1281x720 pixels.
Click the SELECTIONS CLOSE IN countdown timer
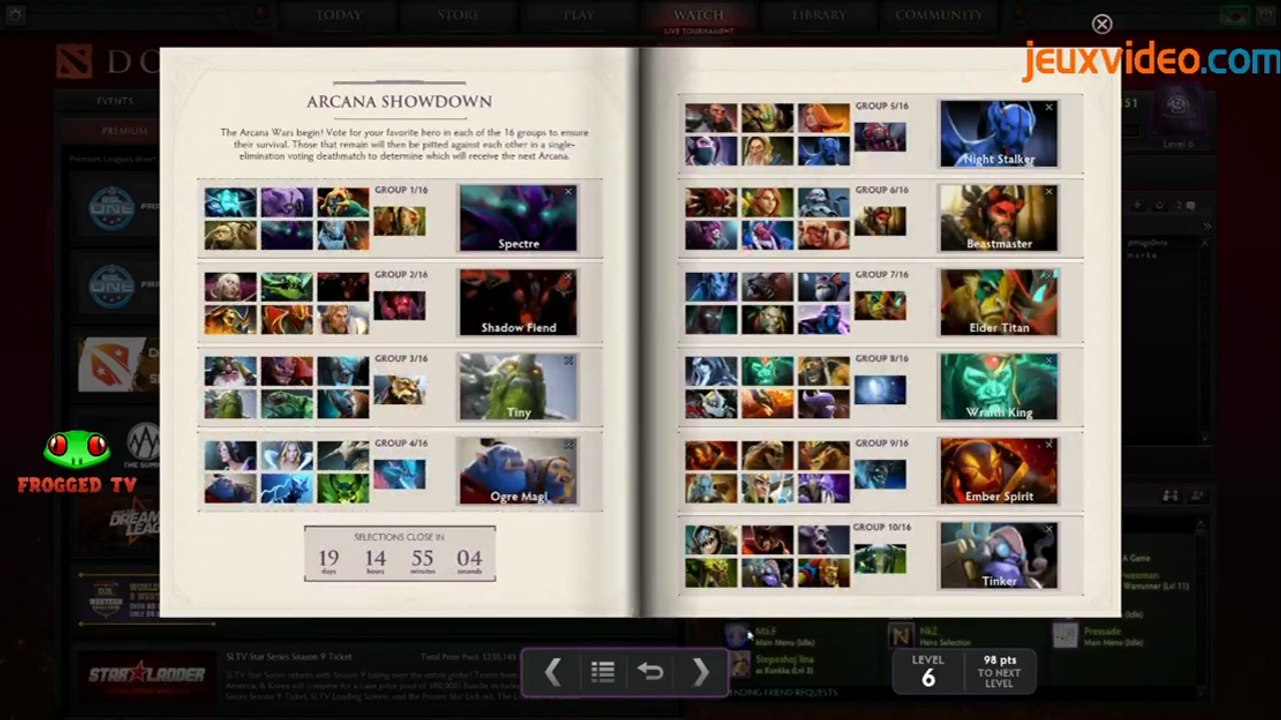pyautogui.click(x=399, y=553)
